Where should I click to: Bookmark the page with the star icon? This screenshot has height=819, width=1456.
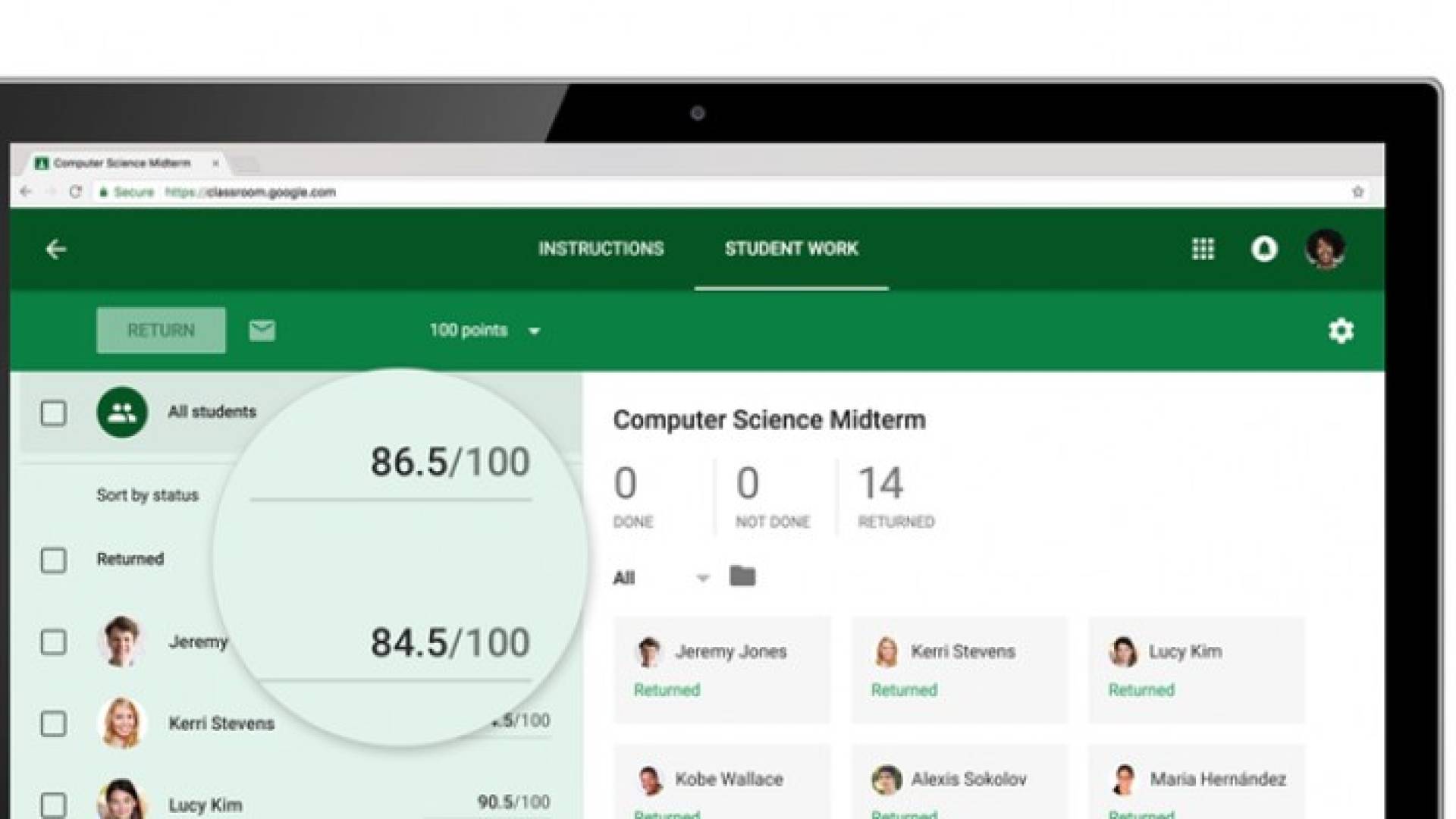(x=1357, y=192)
